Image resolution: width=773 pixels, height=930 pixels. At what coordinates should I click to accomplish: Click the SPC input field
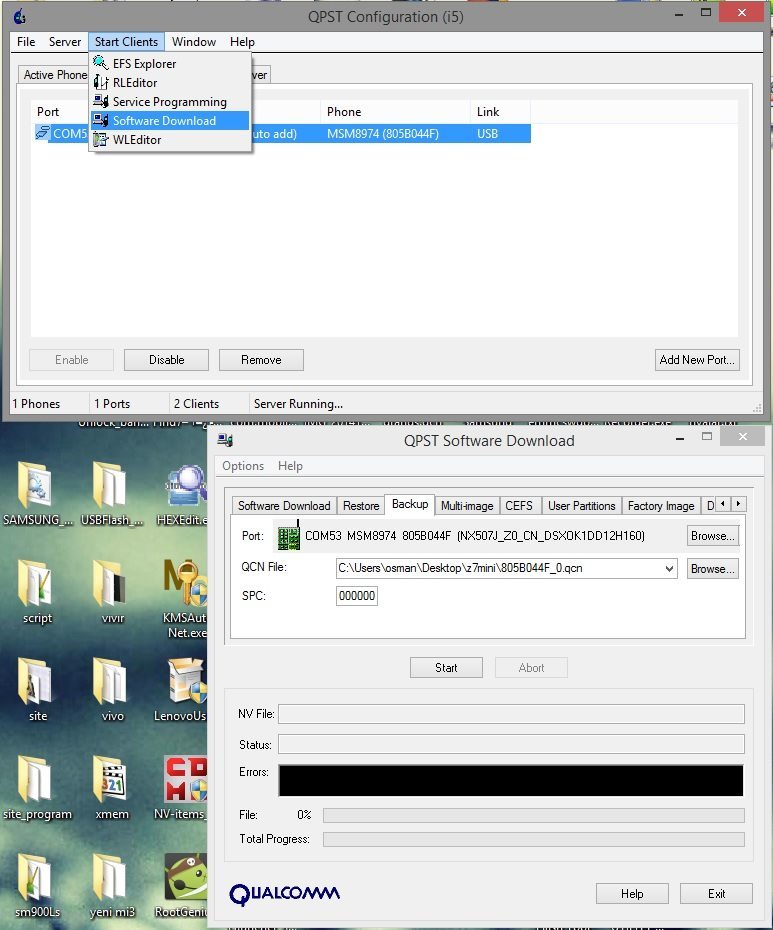pos(357,596)
